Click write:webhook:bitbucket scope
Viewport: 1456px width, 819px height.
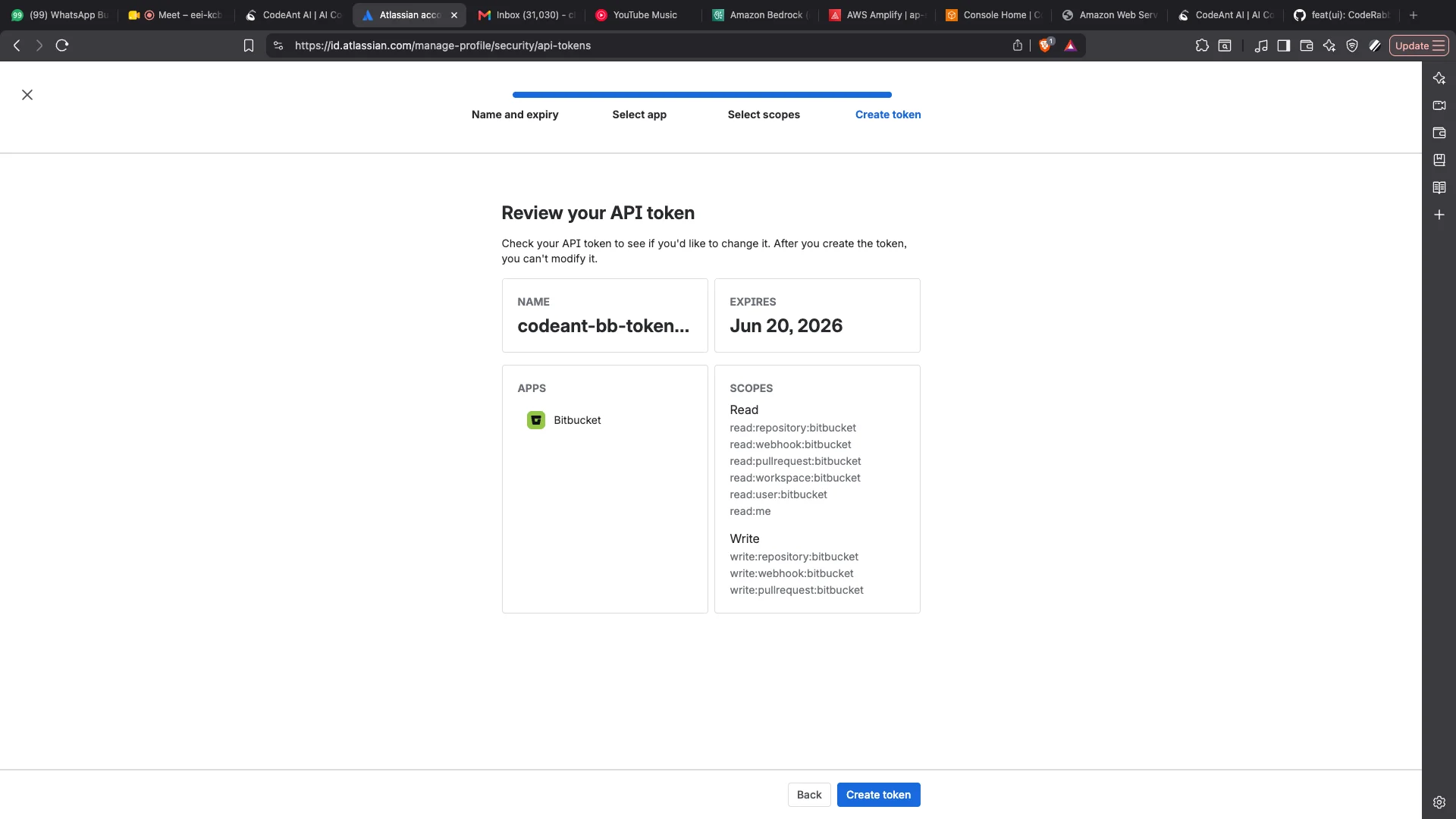pos(792,573)
